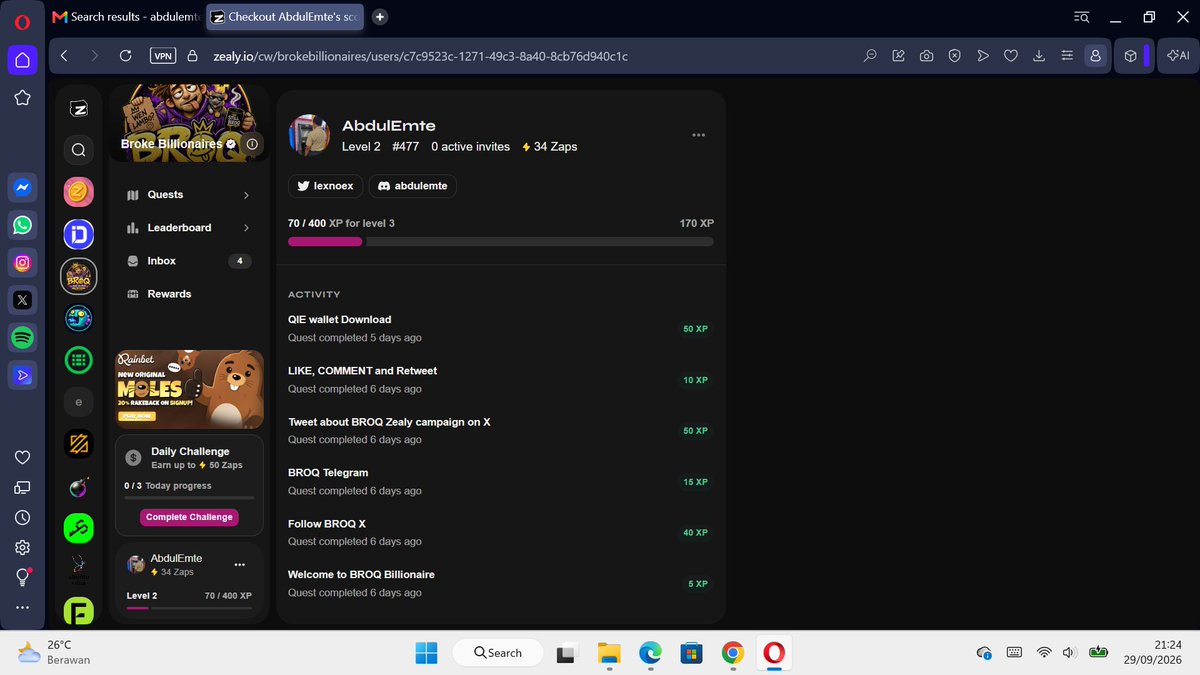This screenshot has width=1200, height=675.
Task: Click the VPN badge in address bar
Action: [162, 56]
